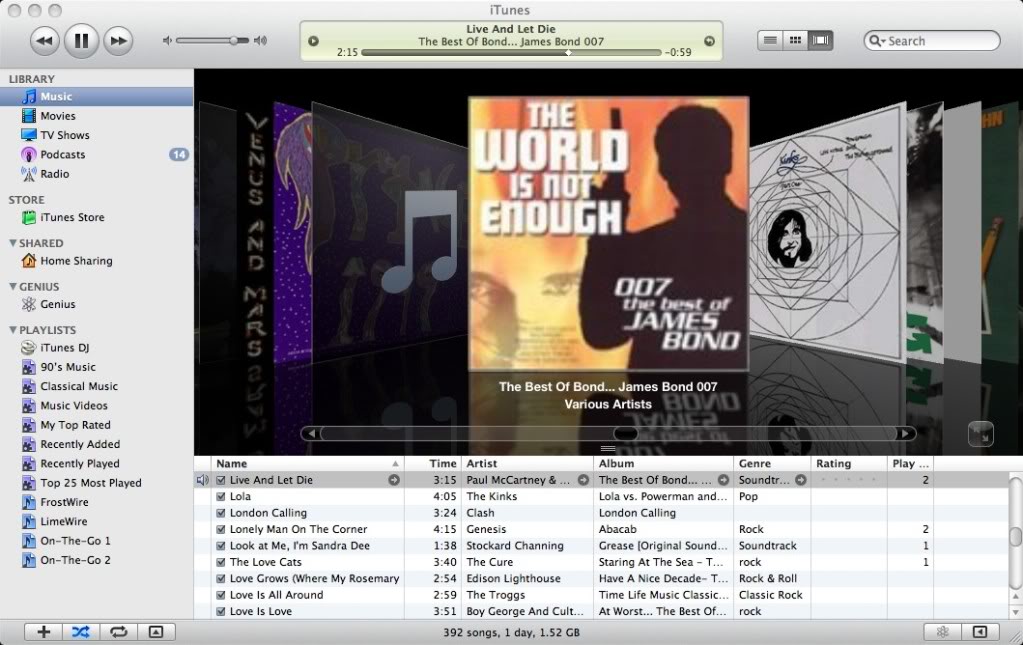Skip back to the previous track
This screenshot has width=1023, height=645.
pyautogui.click(x=44, y=40)
